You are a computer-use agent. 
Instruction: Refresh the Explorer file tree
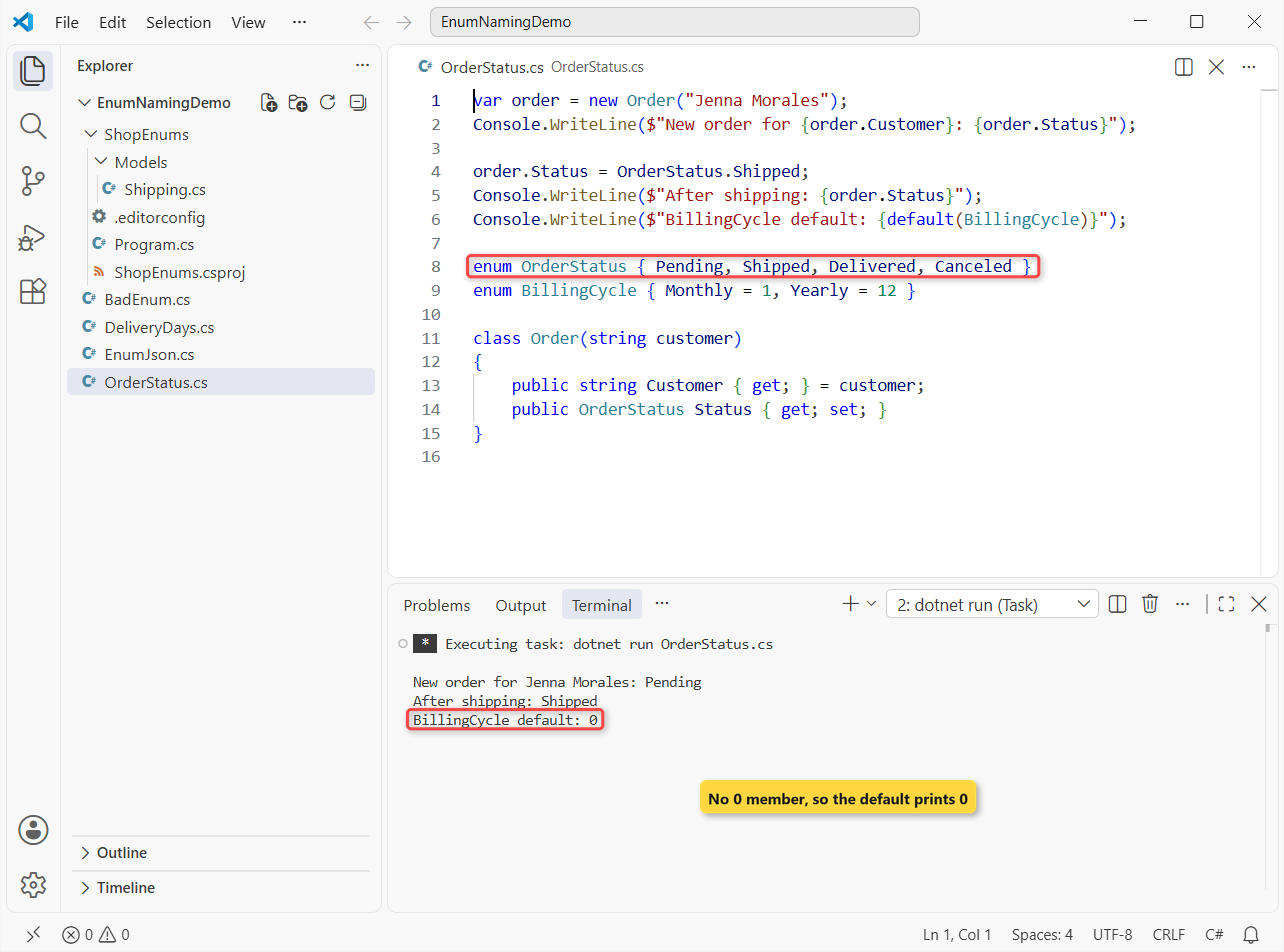click(x=327, y=103)
